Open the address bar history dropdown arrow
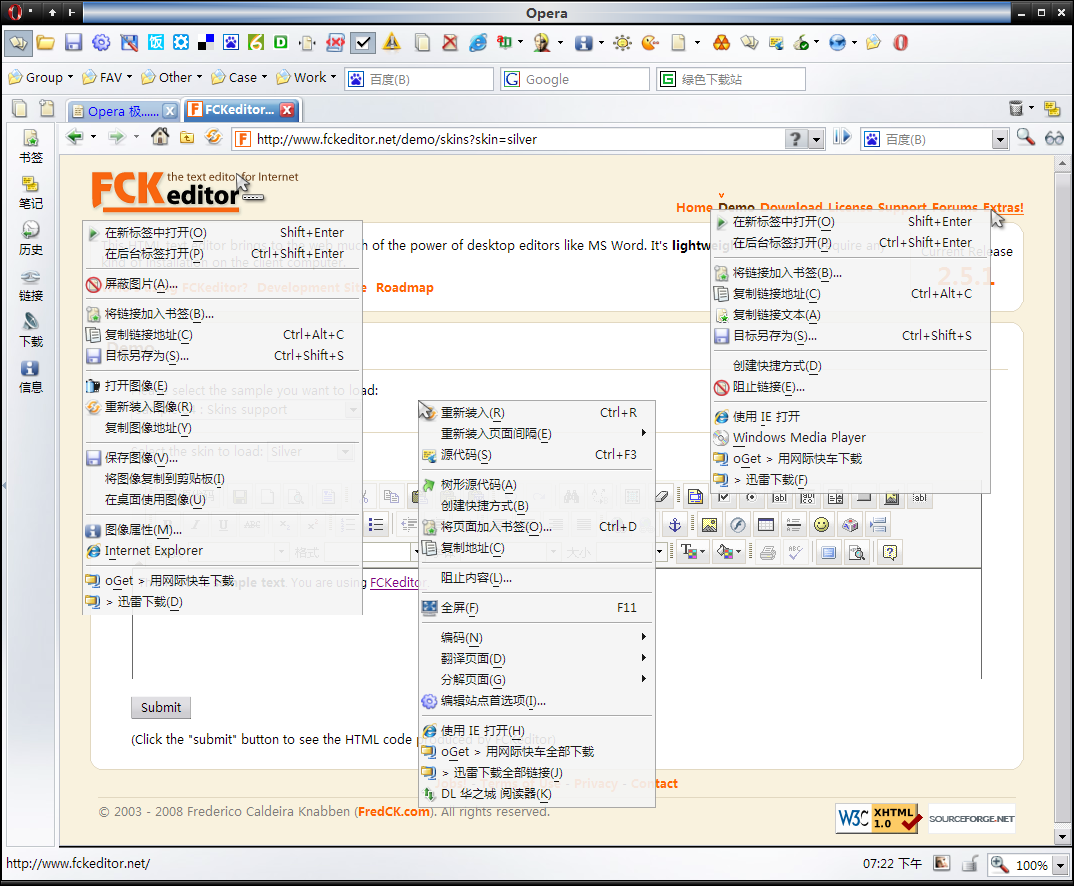Viewport: 1074px width, 886px height. (816, 140)
